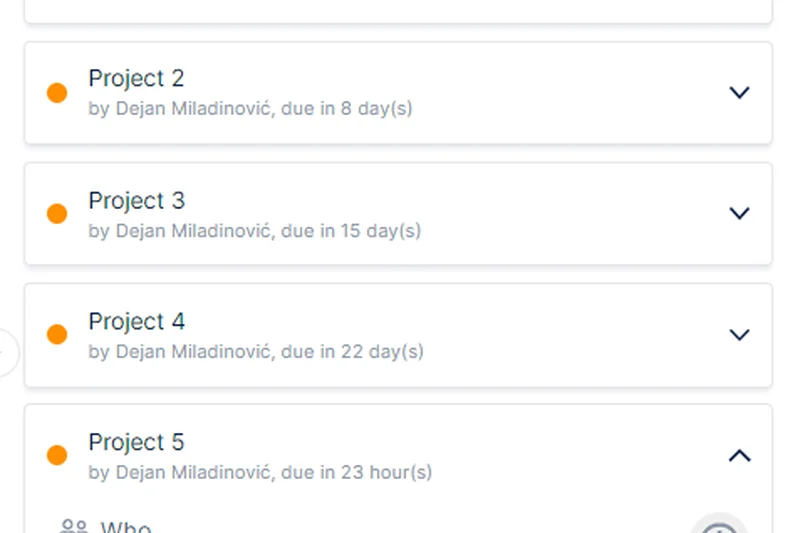Click the Who label in Project 5

[126, 527]
